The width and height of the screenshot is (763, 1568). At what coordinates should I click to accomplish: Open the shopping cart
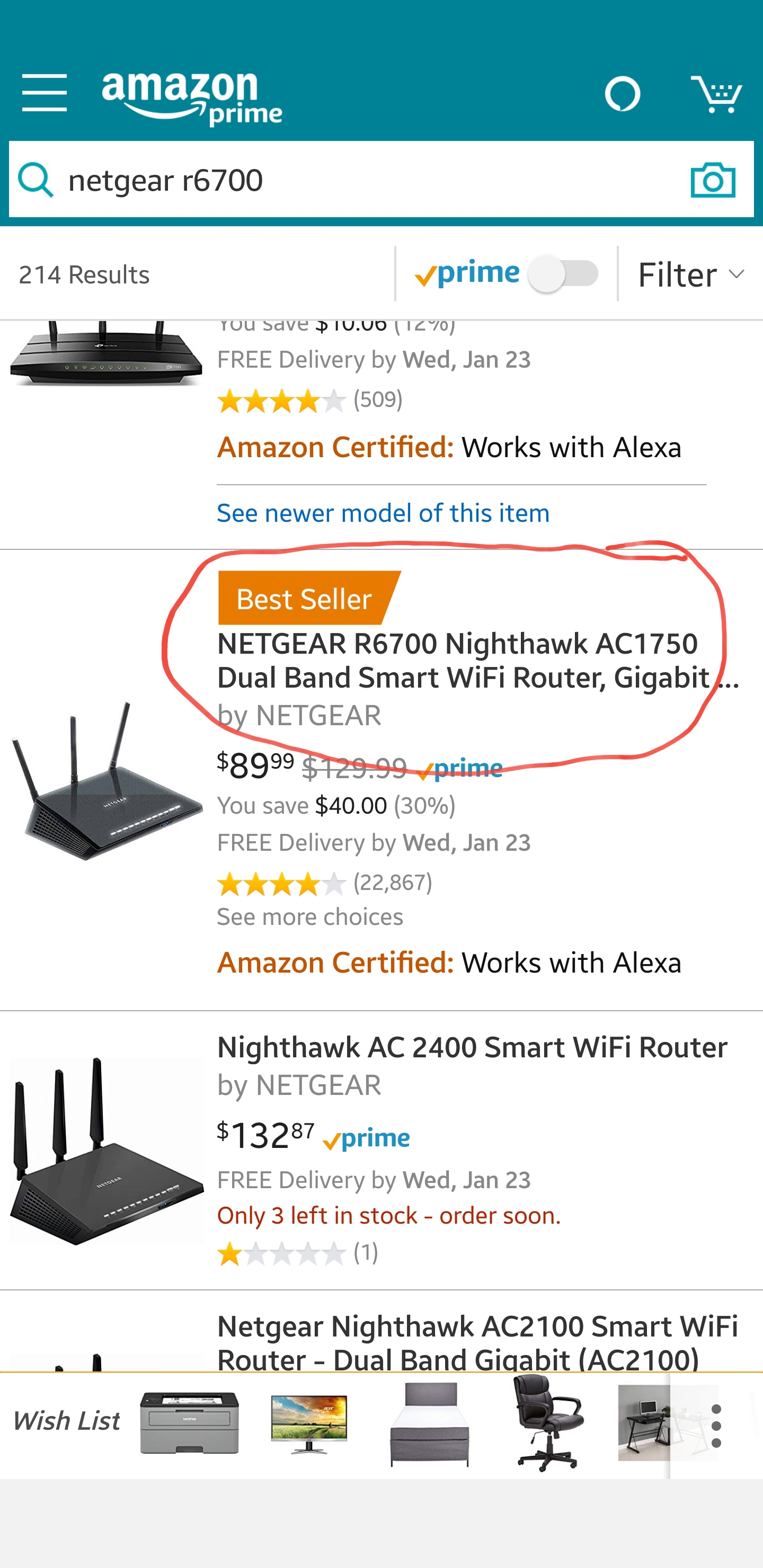[718, 93]
